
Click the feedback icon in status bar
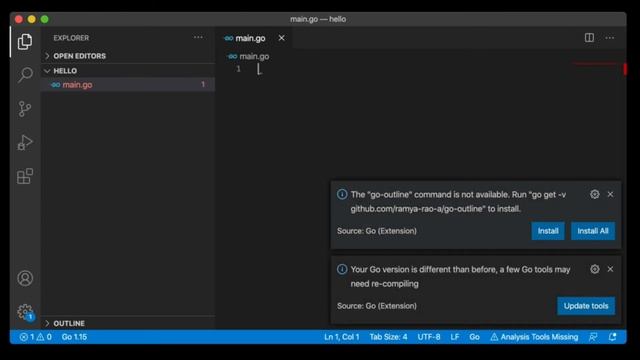593,337
